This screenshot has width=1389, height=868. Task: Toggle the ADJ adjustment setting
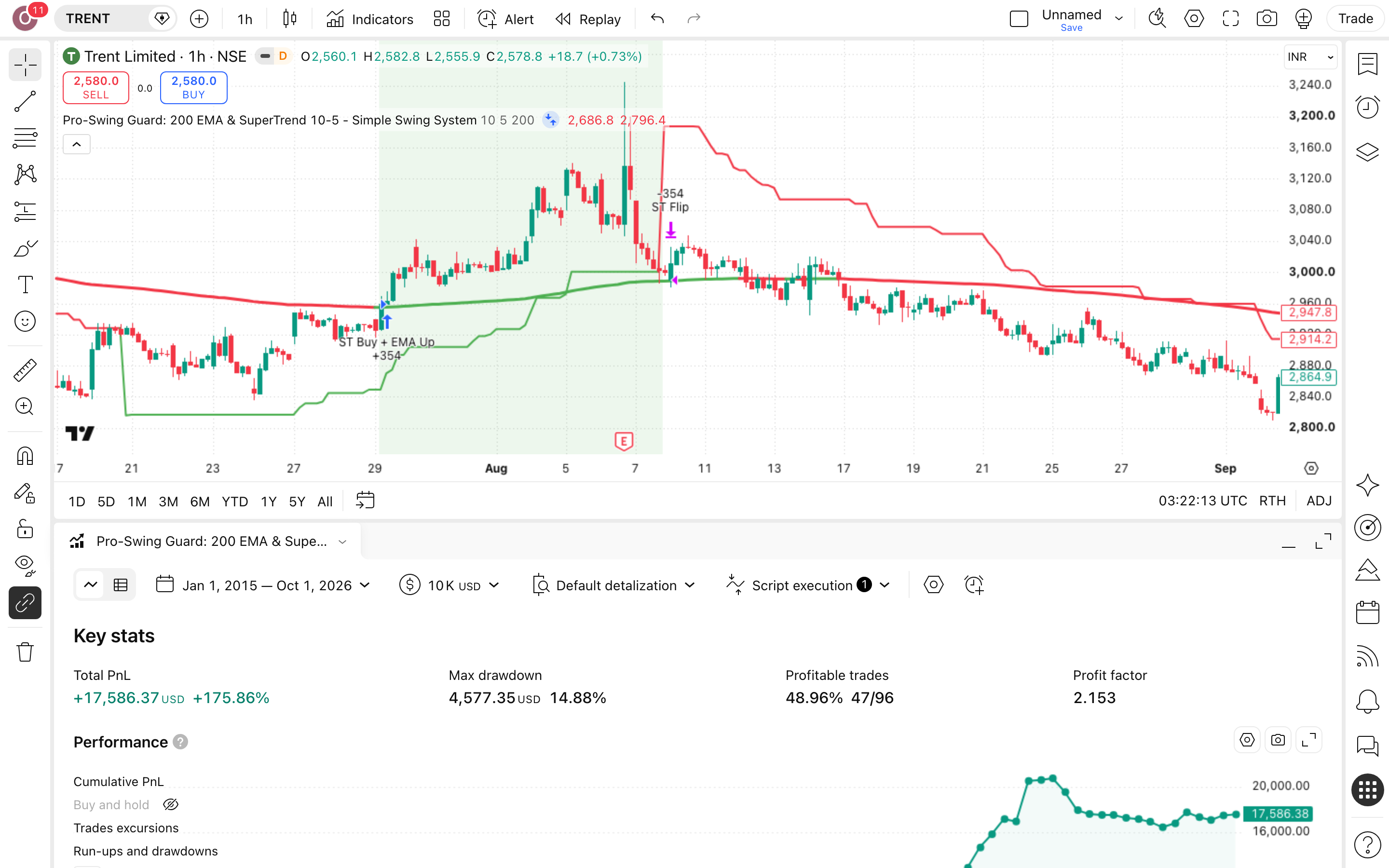1319,501
